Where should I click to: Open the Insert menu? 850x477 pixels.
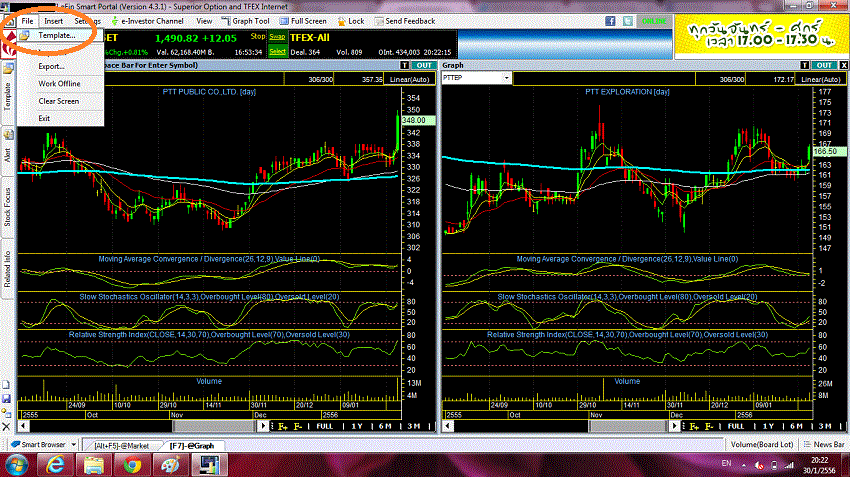pos(54,21)
